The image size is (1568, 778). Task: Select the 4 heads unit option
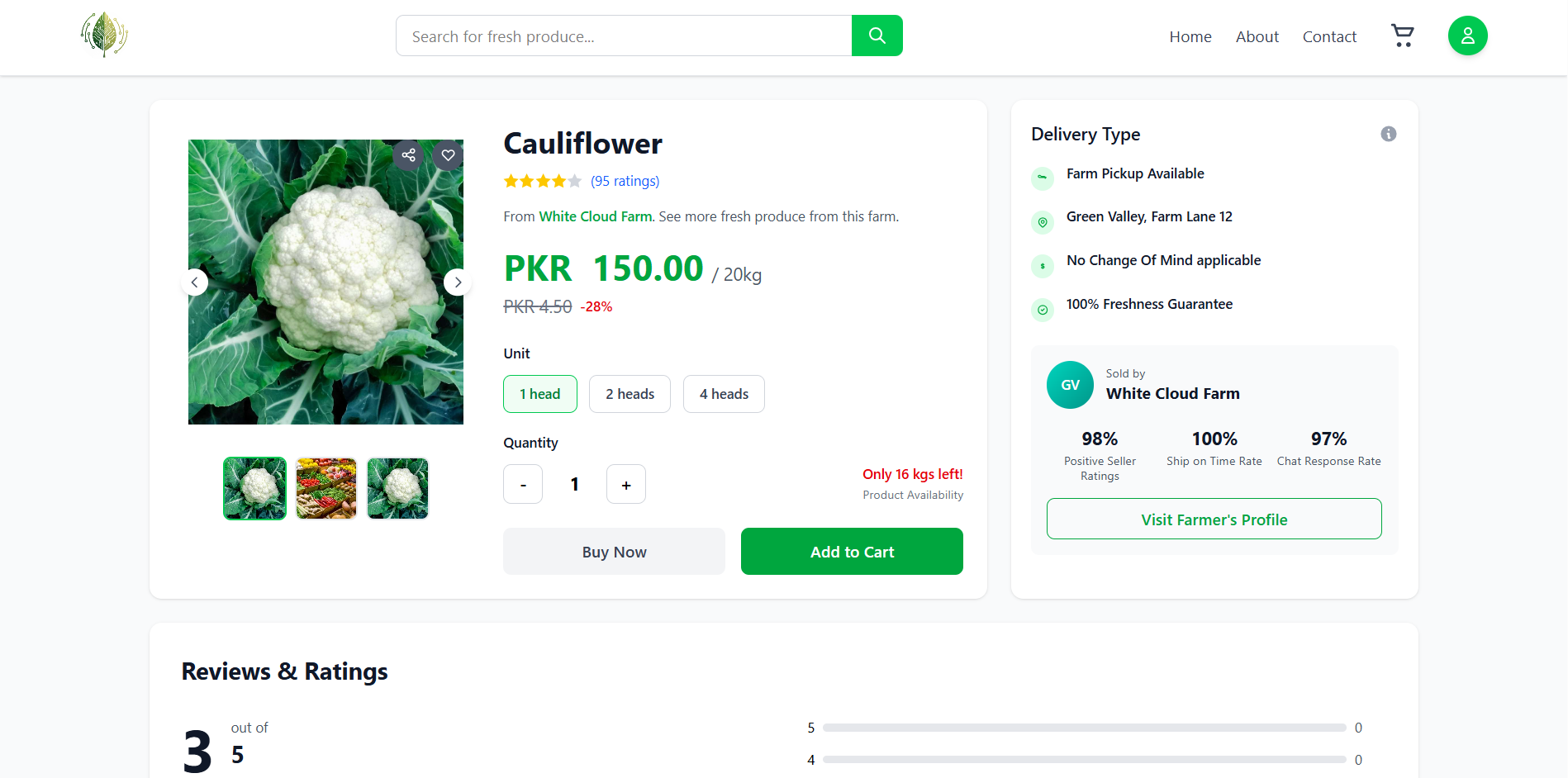pos(724,394)
